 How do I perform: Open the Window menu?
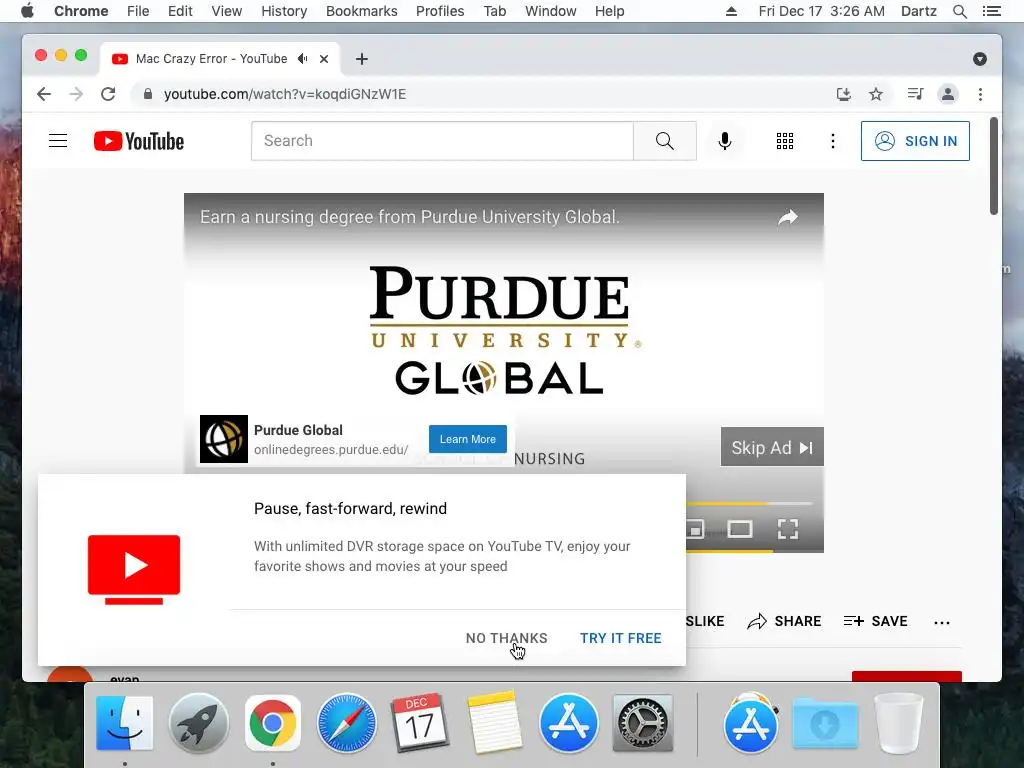tap(551, 11)
